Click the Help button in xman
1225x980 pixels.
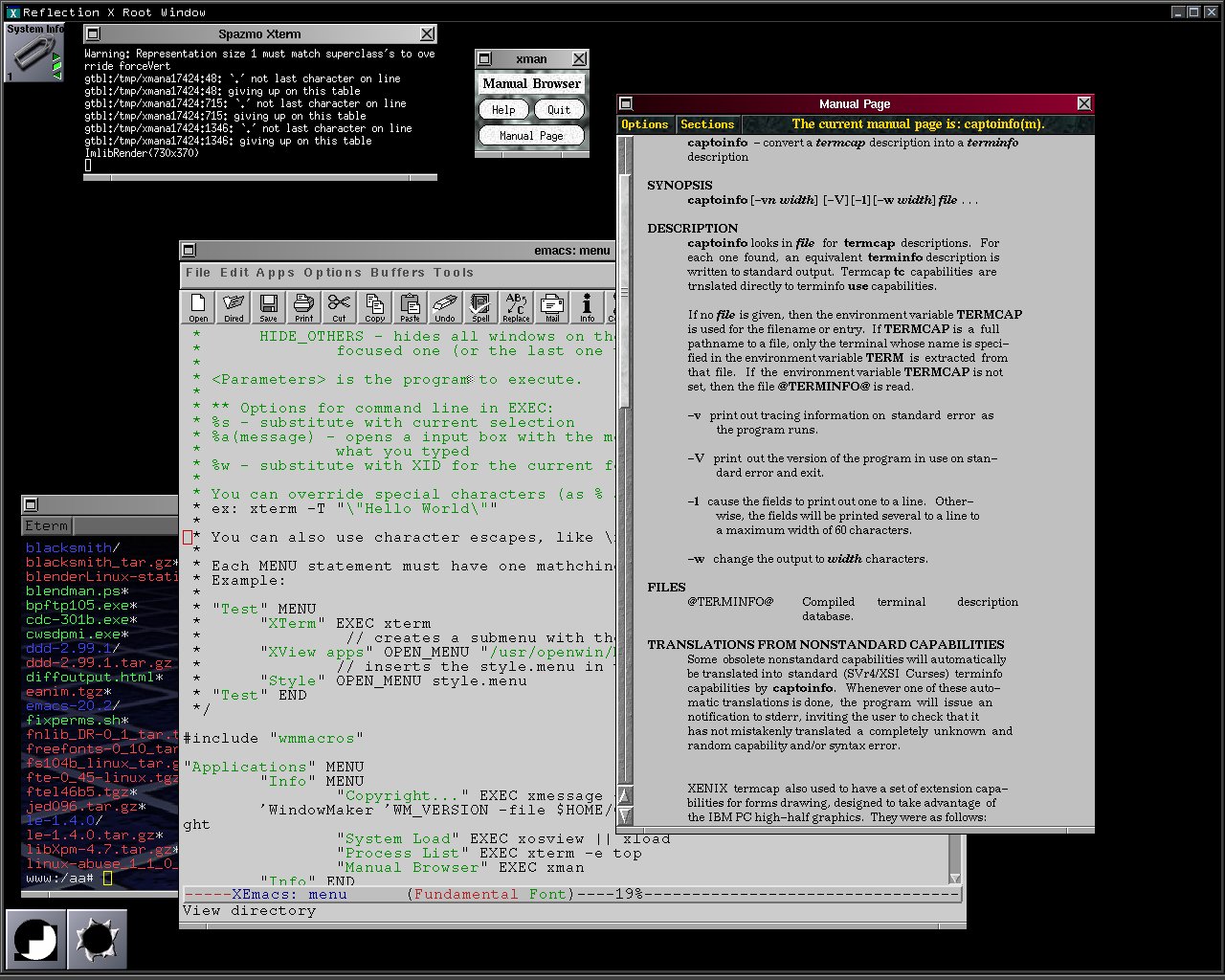503,110
